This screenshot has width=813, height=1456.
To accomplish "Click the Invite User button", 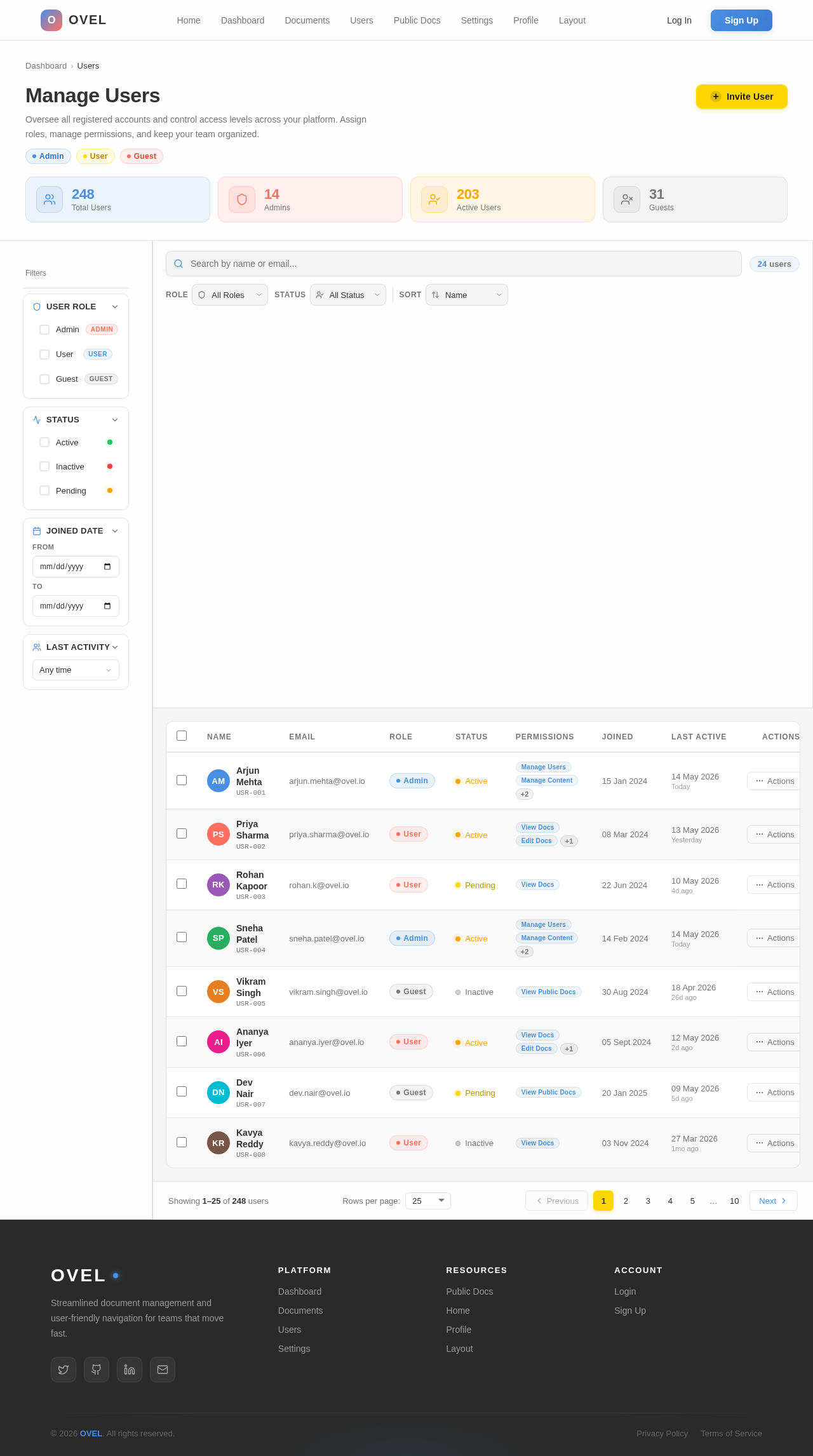I will (x=742, y=97).
